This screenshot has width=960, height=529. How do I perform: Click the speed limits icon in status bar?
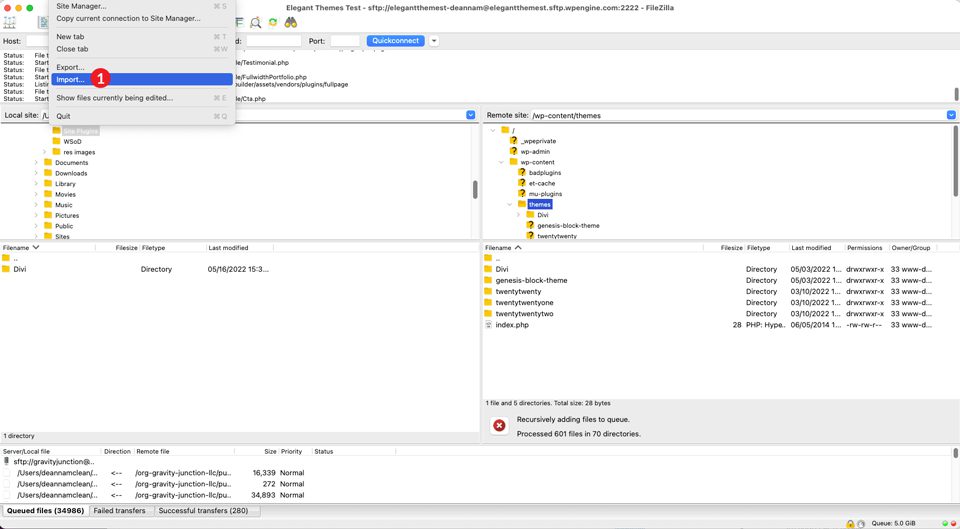861,523
